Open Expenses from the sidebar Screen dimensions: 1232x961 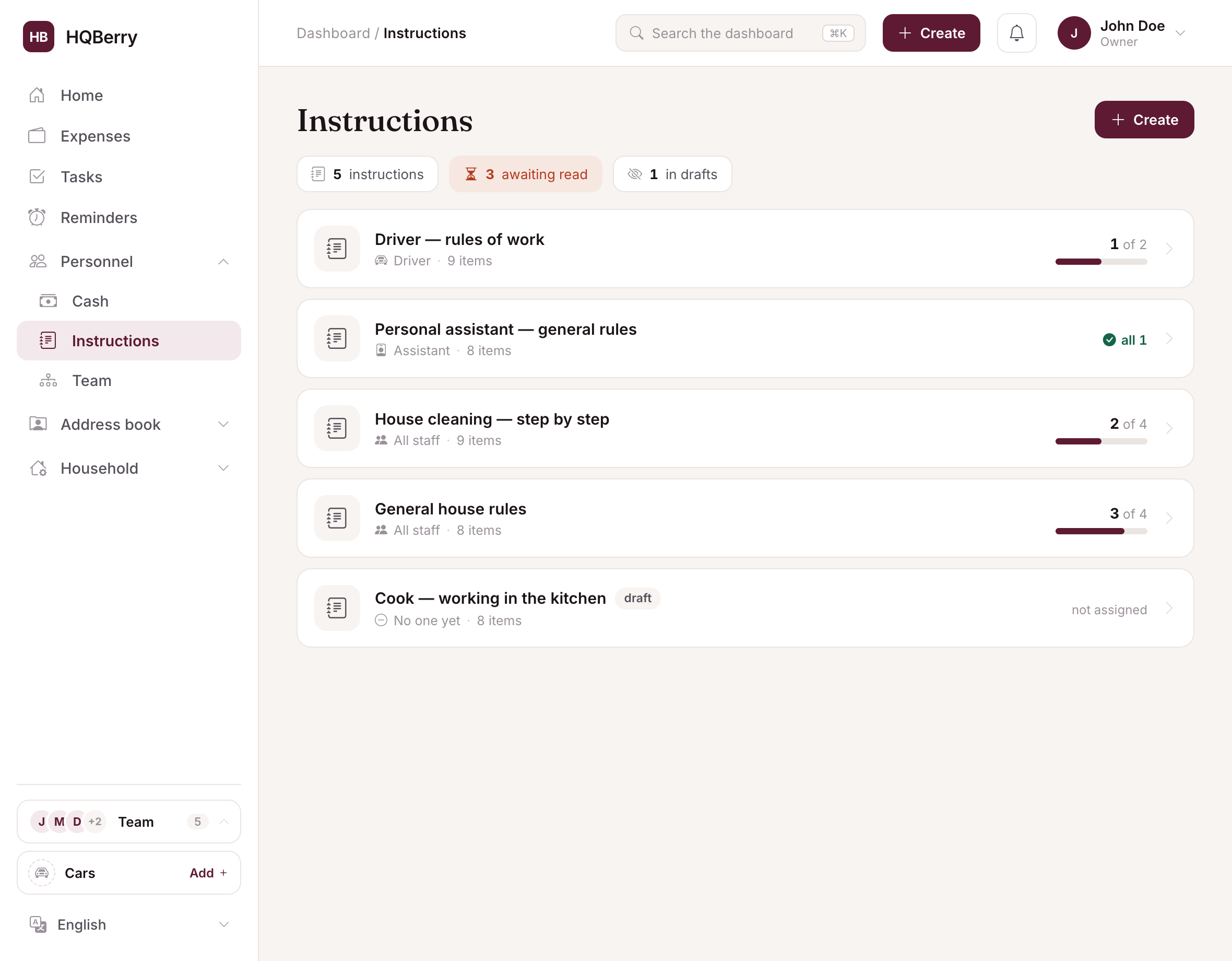pos(128,136)
